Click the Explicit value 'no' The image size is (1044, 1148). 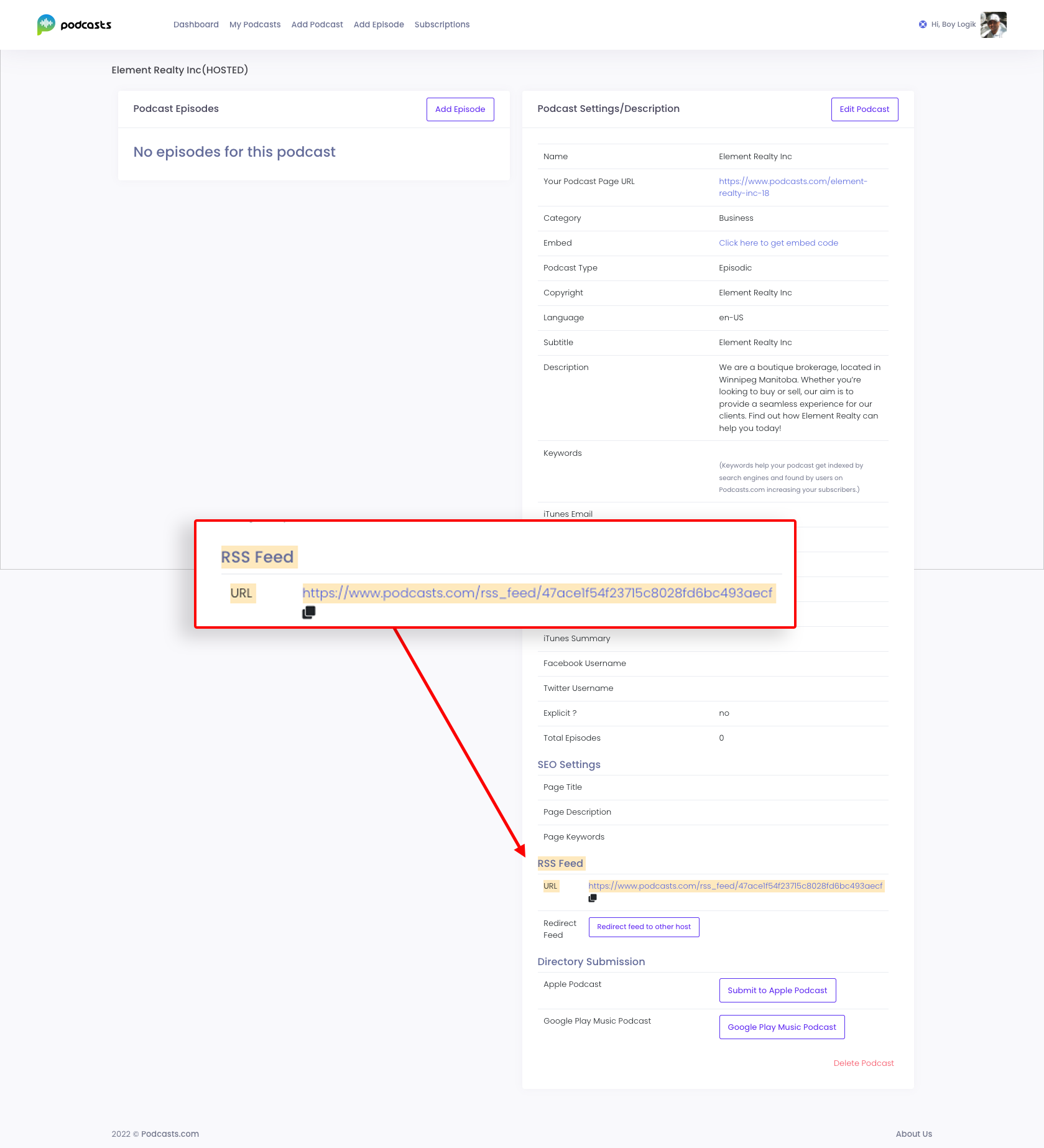pyautogui.click(x=724, y=713)
